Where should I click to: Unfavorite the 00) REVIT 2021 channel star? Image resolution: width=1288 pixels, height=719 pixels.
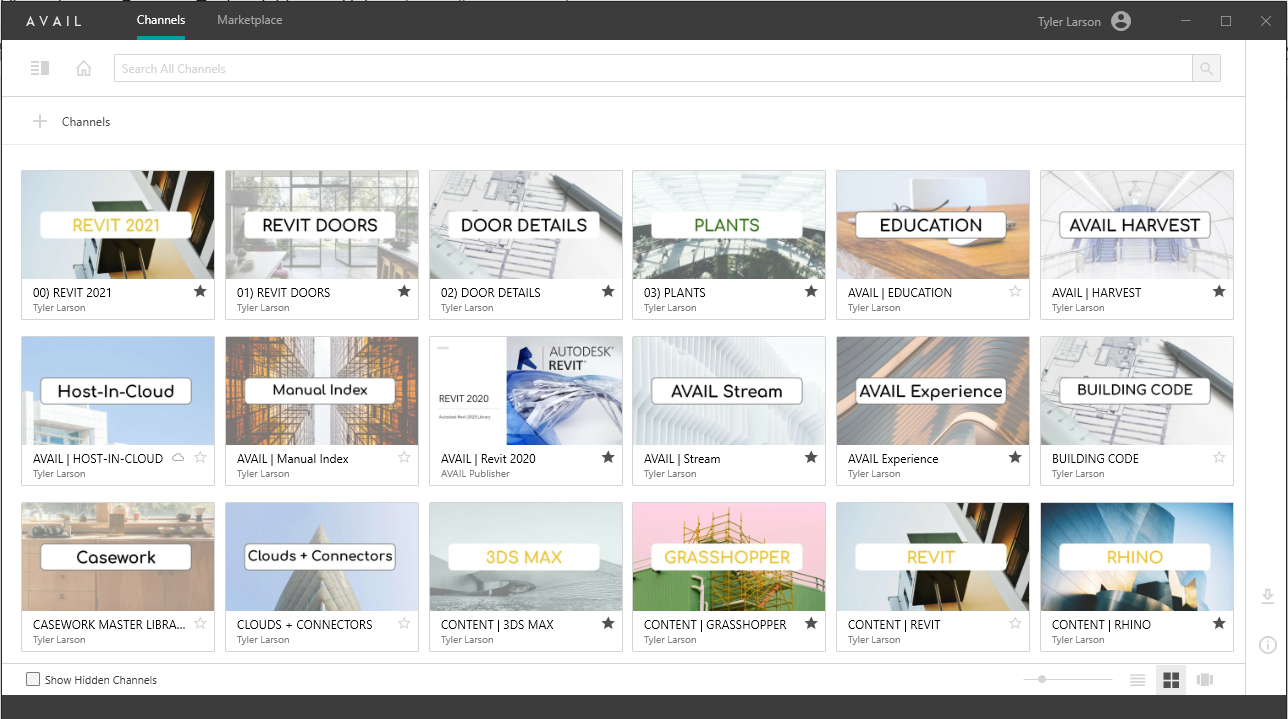(200, 291)
